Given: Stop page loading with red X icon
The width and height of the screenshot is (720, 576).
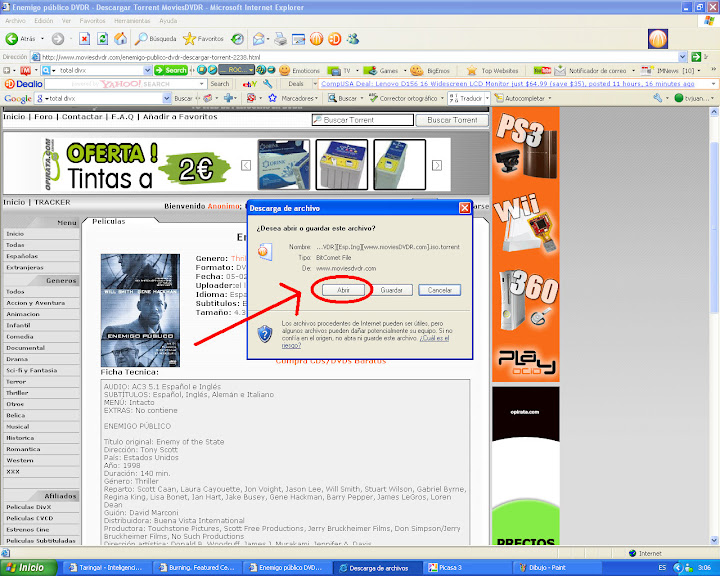Looking at the screenshot, I should (x=84, y=39).
